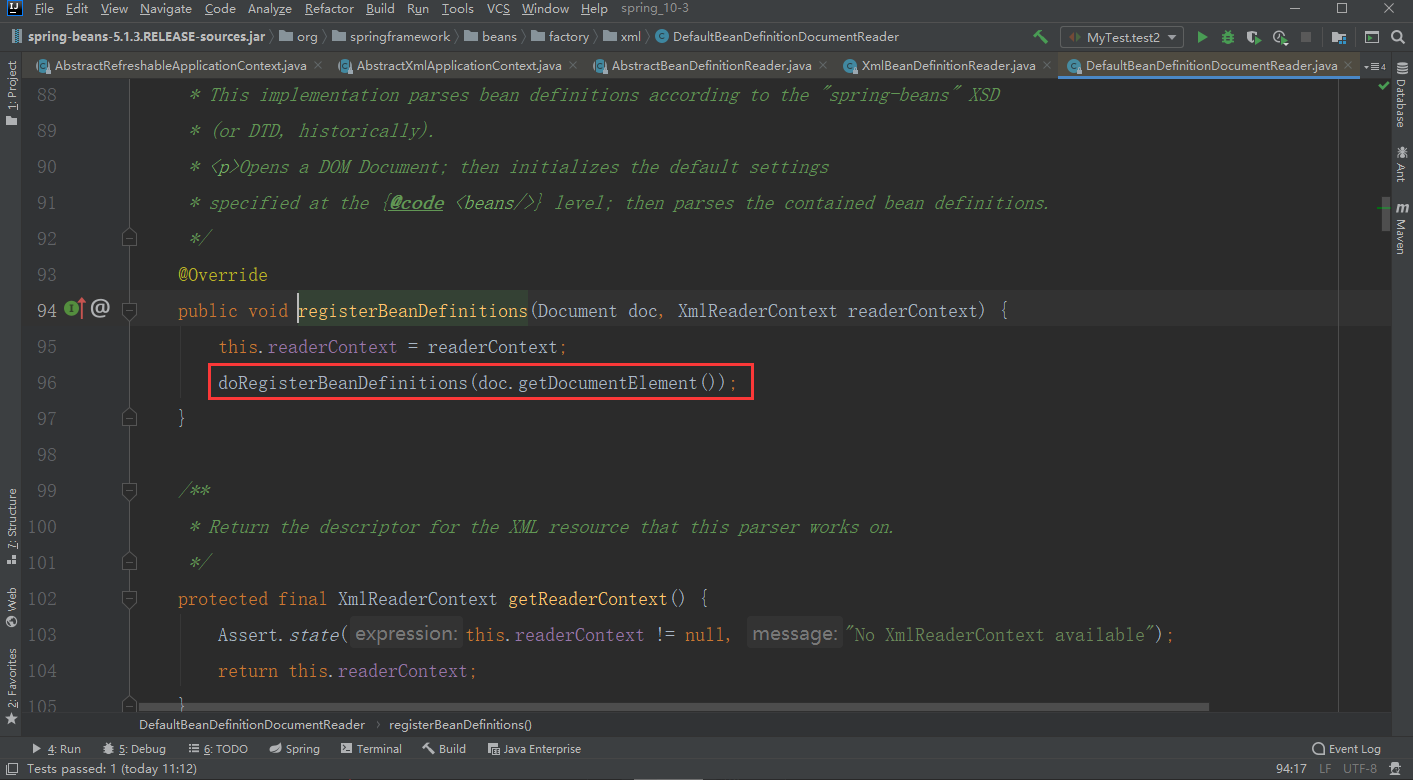Click the fold end marker on line 101
1413x780 pixels.
129,562
